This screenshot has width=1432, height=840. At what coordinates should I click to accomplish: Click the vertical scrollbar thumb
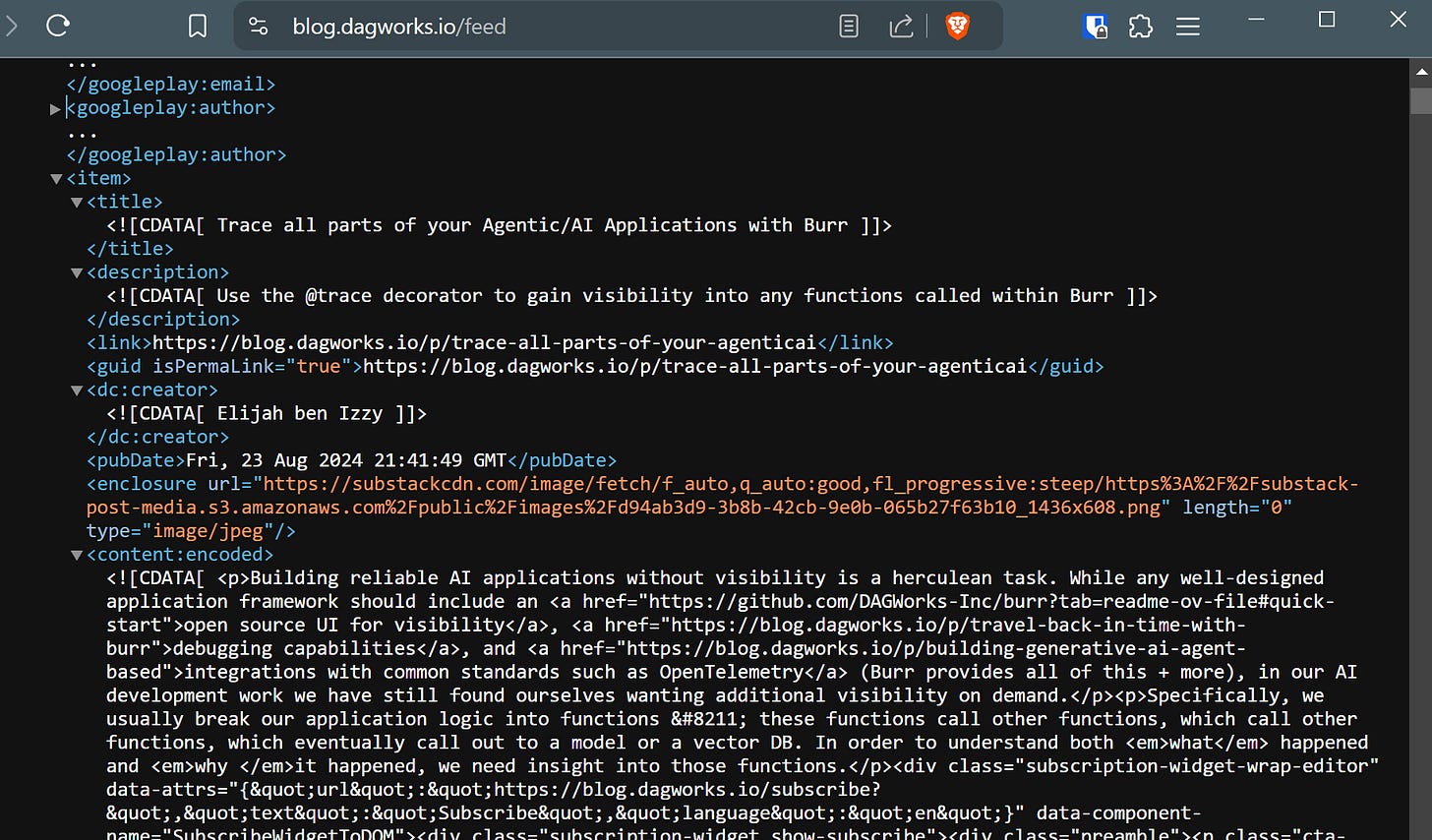click(1421, 101)
